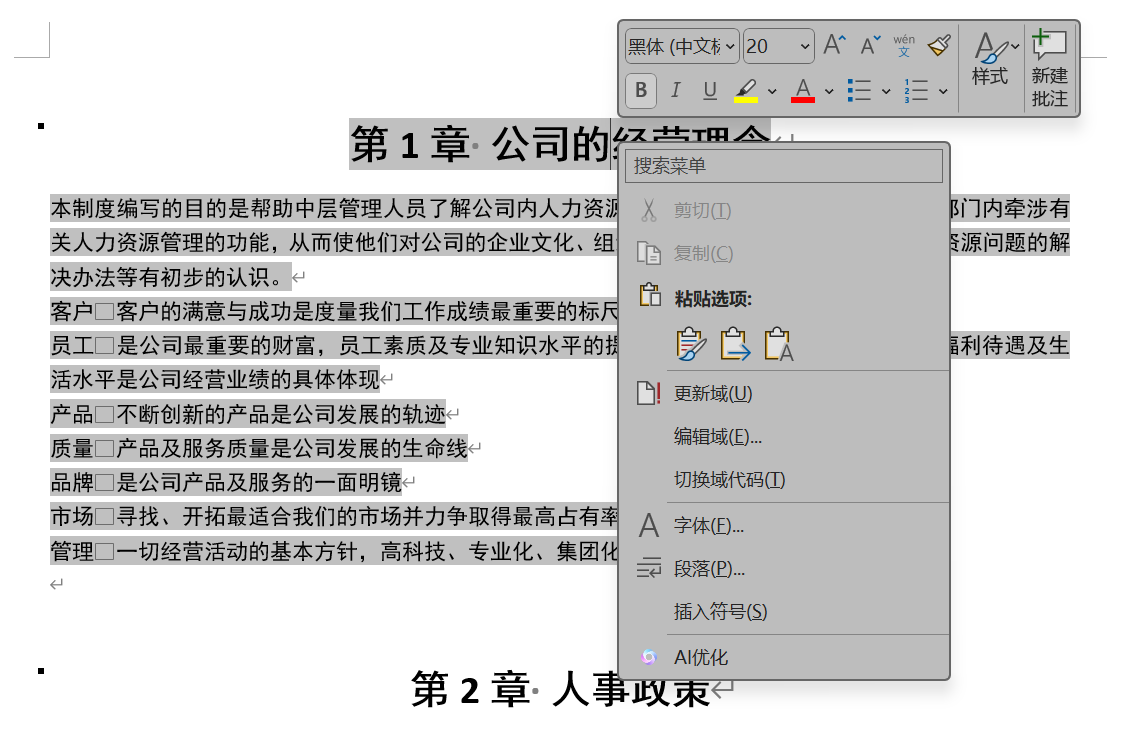Choose 剪切(T) from context menu

pyautogui.click(x=783, y=211)
